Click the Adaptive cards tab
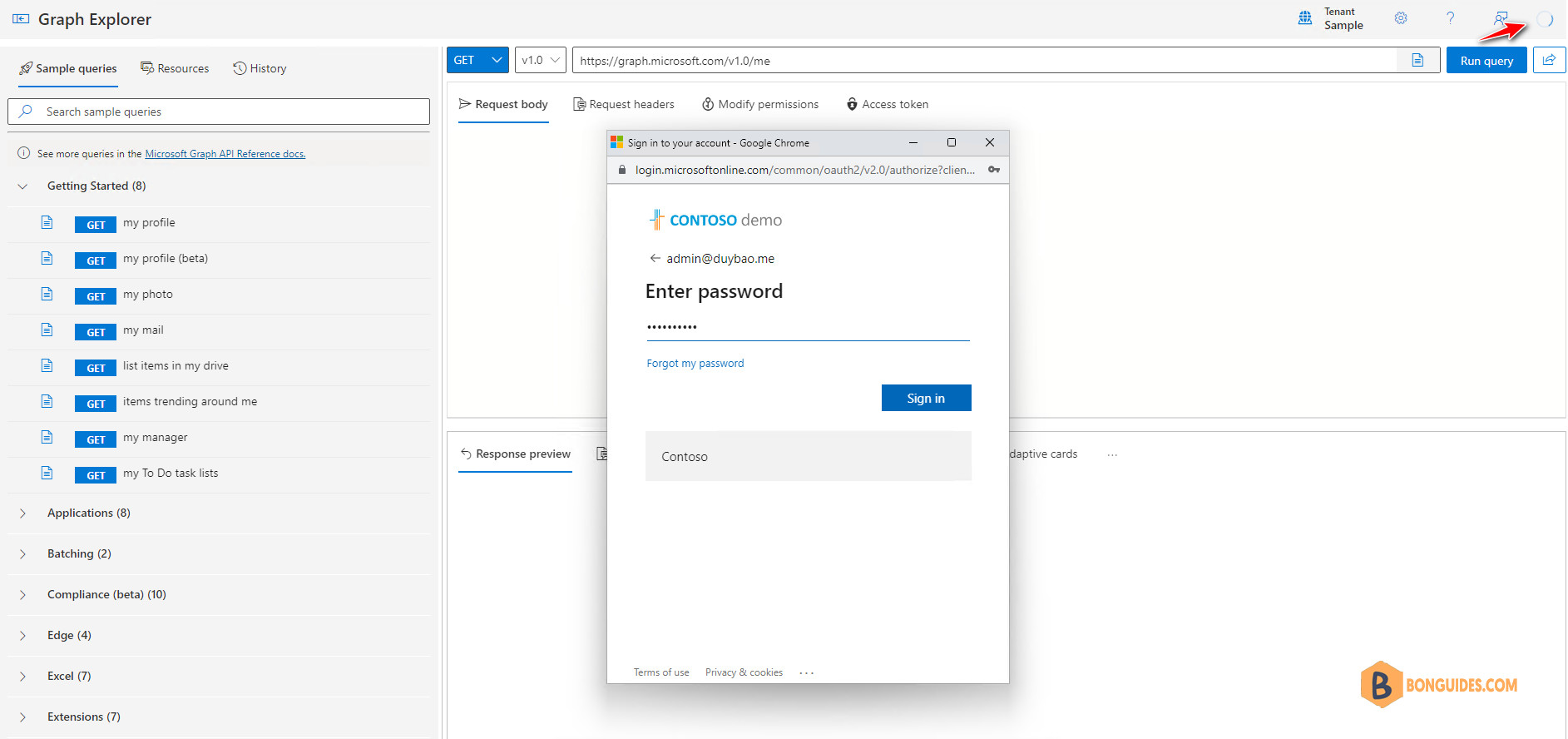Viewport: 1568px width, 739px height. pos(1043,454)
